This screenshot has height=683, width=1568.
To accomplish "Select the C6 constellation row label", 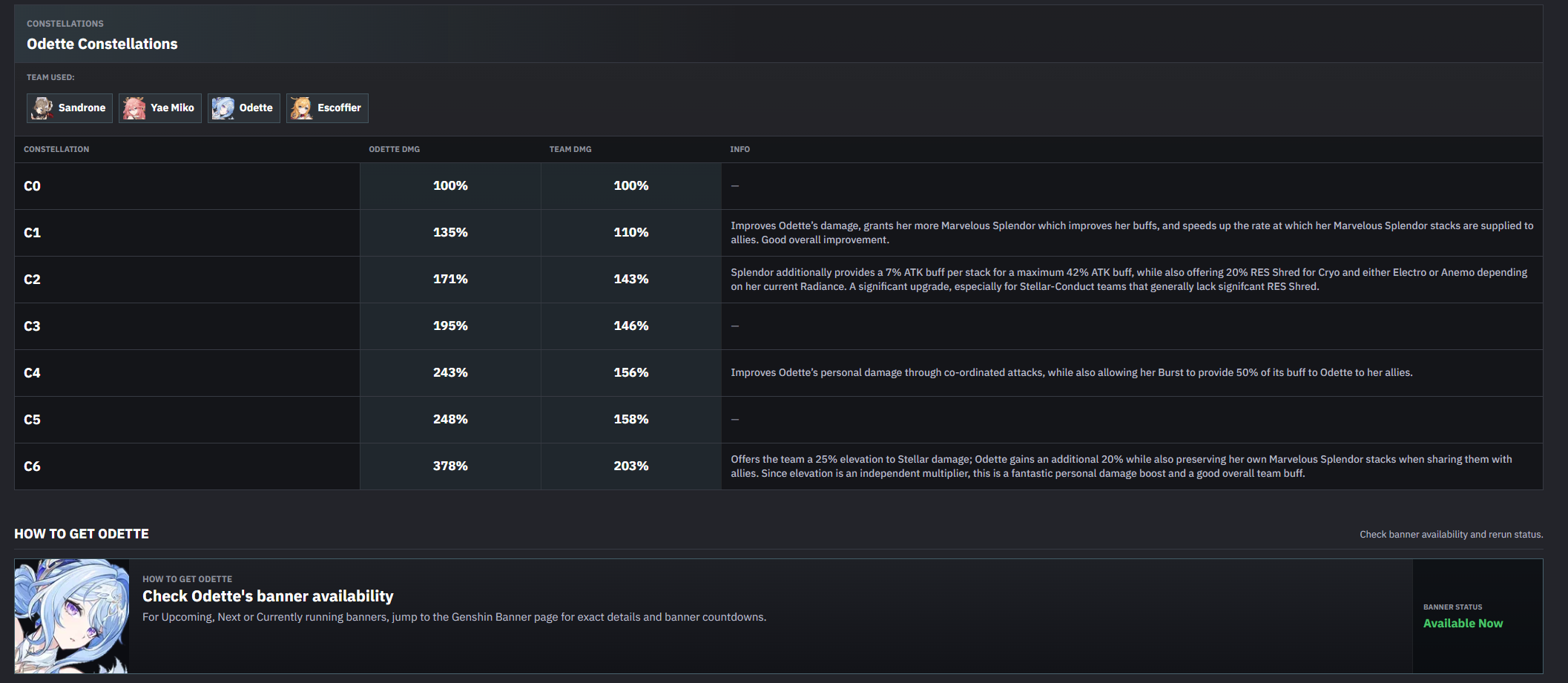I will (x=32, y=466).
